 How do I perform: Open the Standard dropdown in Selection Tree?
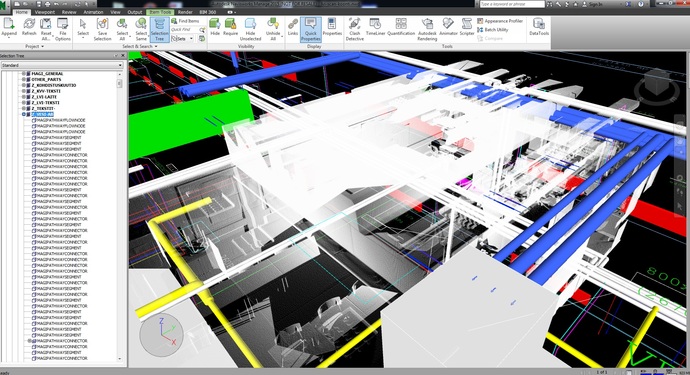(x=62, y=65)
